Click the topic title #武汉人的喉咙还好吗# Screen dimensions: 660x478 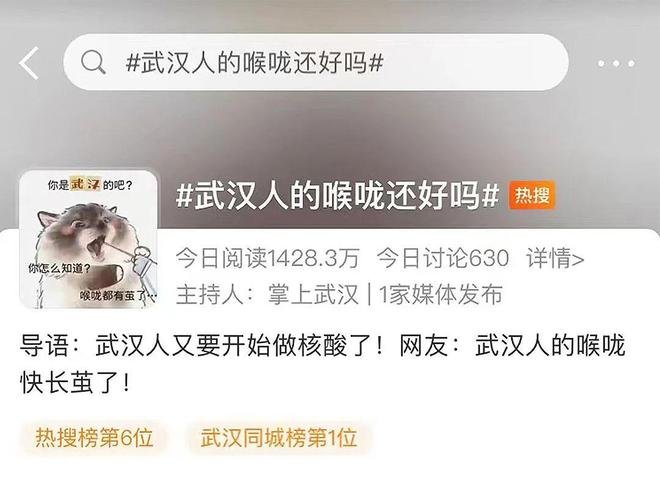pyautogui.click(x=338, y=196)
